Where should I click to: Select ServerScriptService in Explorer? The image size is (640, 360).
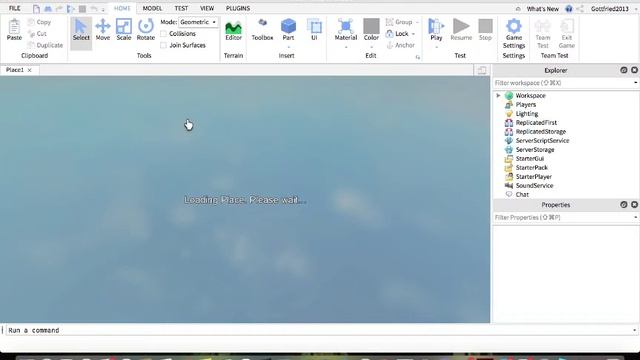click(542, 140)
